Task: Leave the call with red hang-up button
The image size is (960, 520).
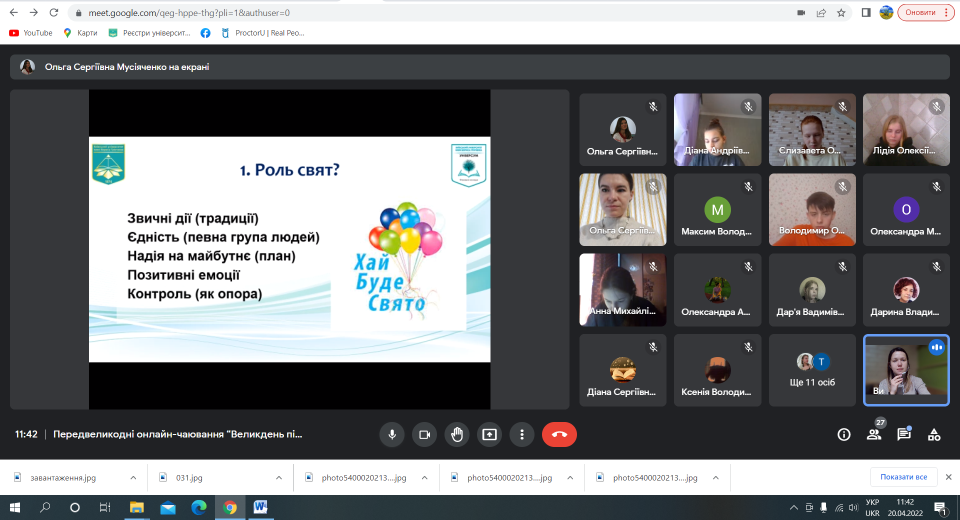Action: pyautogui.click(x=559, y=434)
